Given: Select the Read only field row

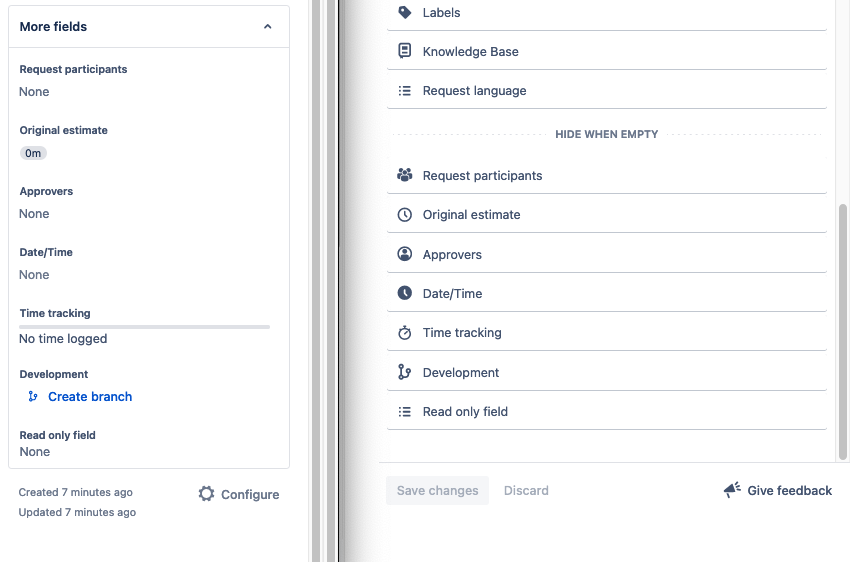Looking at the screenshot, I should (607, 411).
